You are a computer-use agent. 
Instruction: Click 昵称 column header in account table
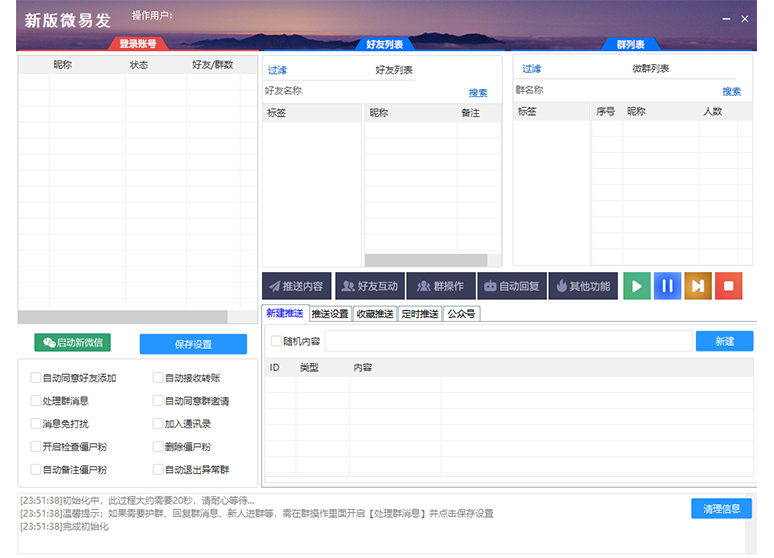point(63,65)
